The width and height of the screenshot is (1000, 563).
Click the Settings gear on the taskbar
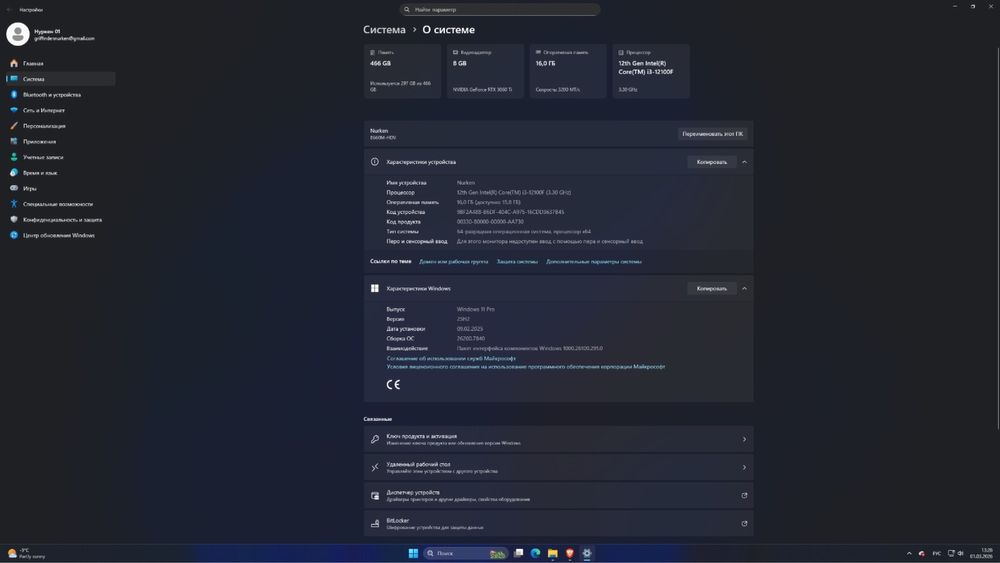click(x=587, y=553)
